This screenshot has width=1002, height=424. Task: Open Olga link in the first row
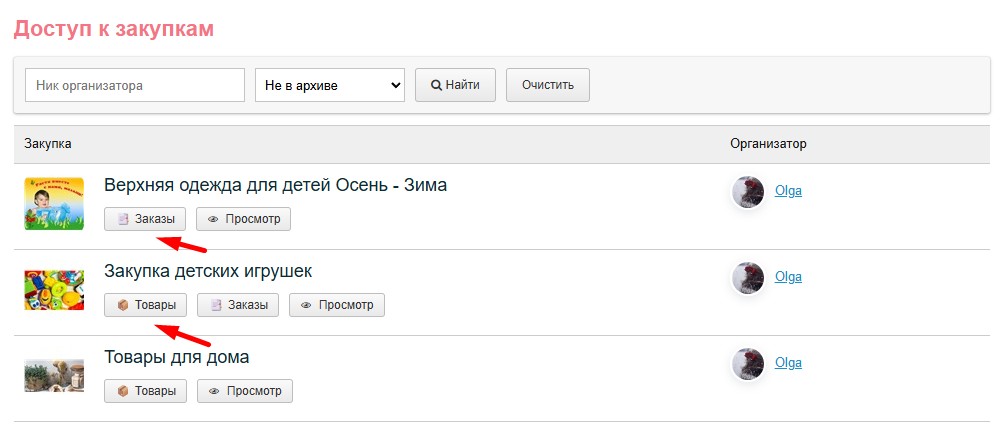[x=788, y=191]
